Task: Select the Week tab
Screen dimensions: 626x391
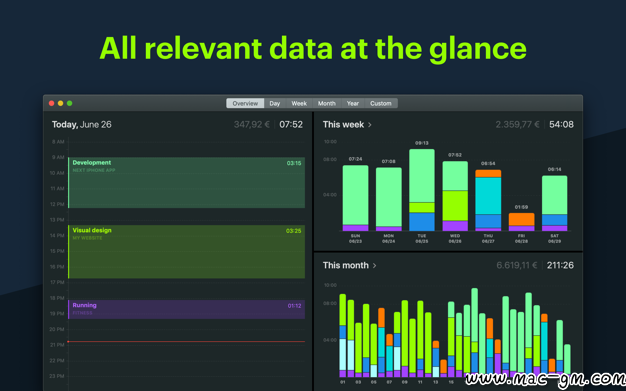Action: pyautogui.click(x=299, y=103)
